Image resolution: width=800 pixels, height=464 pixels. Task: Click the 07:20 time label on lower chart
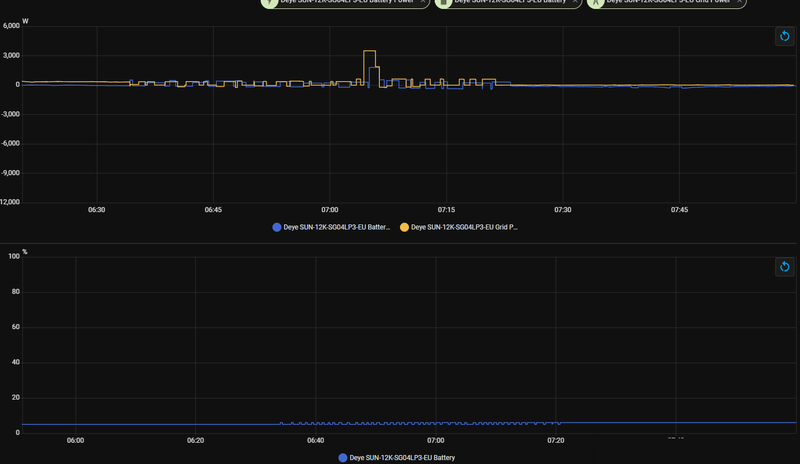pyautogui.click(x=556, y=441)
